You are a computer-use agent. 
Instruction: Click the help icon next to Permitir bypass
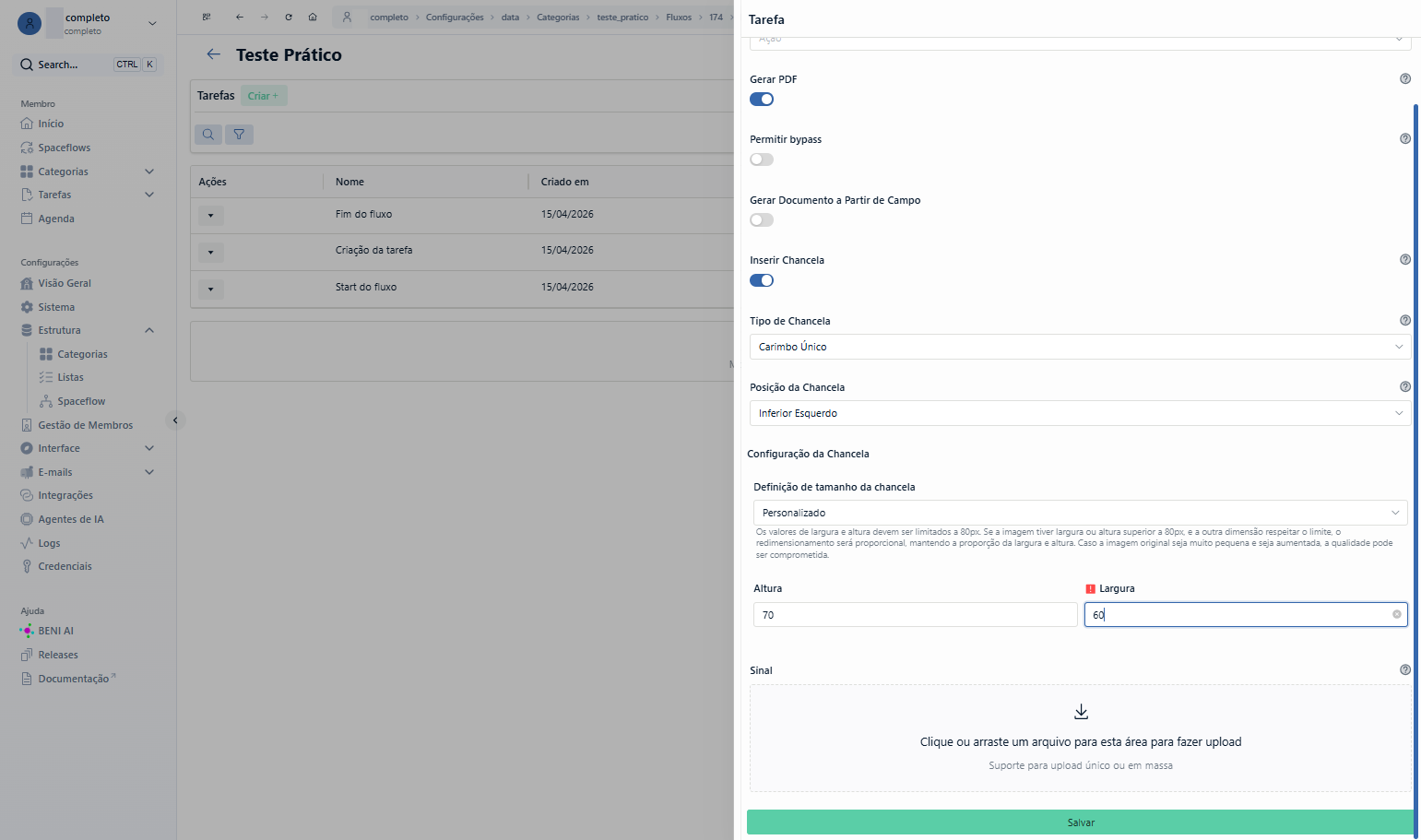1405,138
